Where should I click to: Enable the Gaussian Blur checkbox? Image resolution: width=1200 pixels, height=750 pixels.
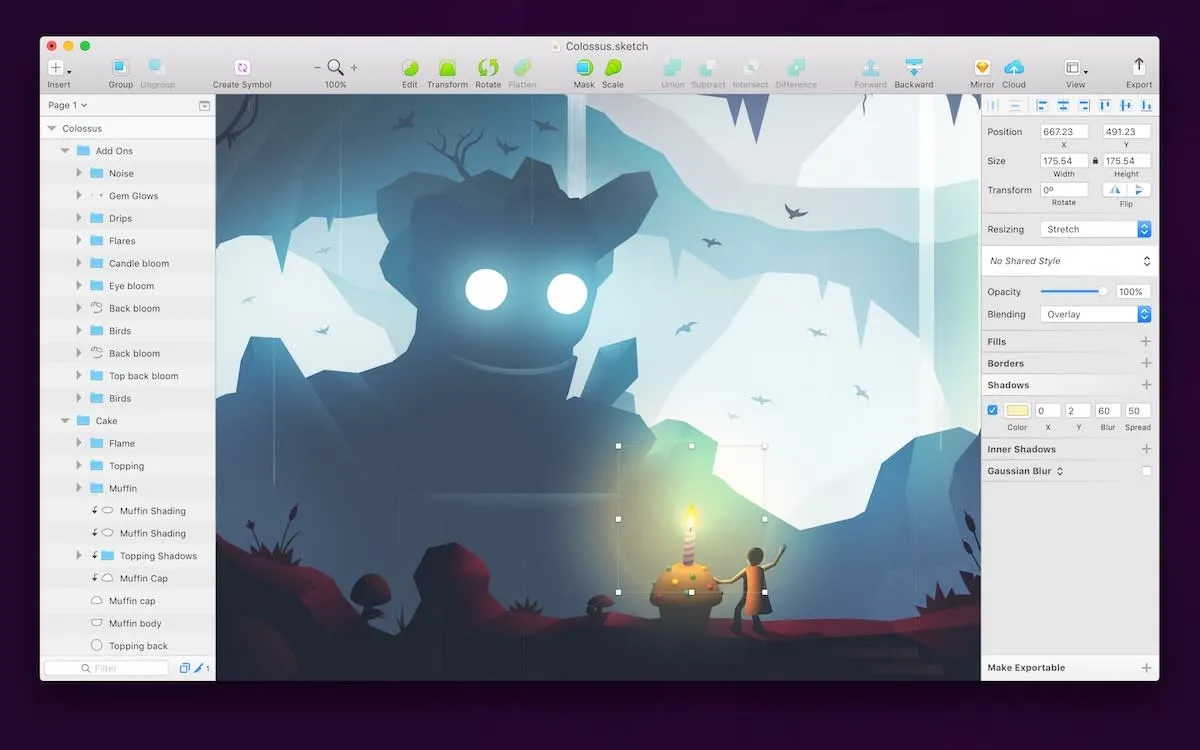[1146, 471]
